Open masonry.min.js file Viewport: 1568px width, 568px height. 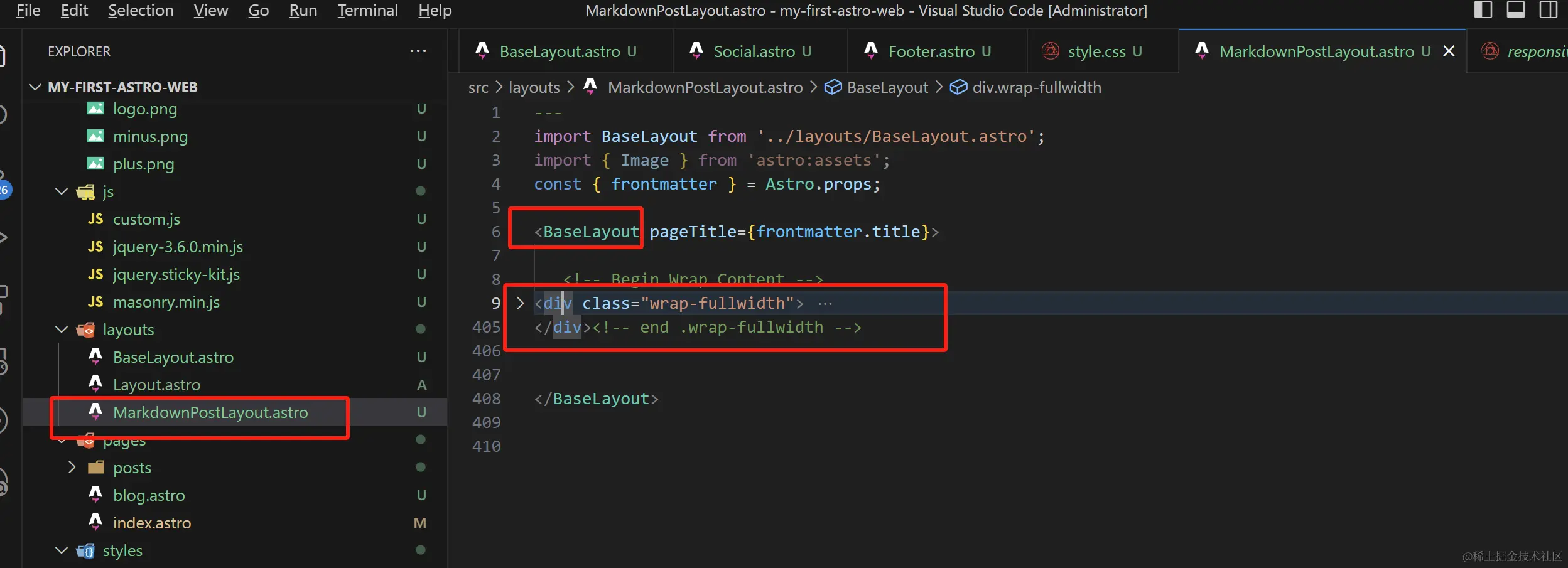coord(166,302)
